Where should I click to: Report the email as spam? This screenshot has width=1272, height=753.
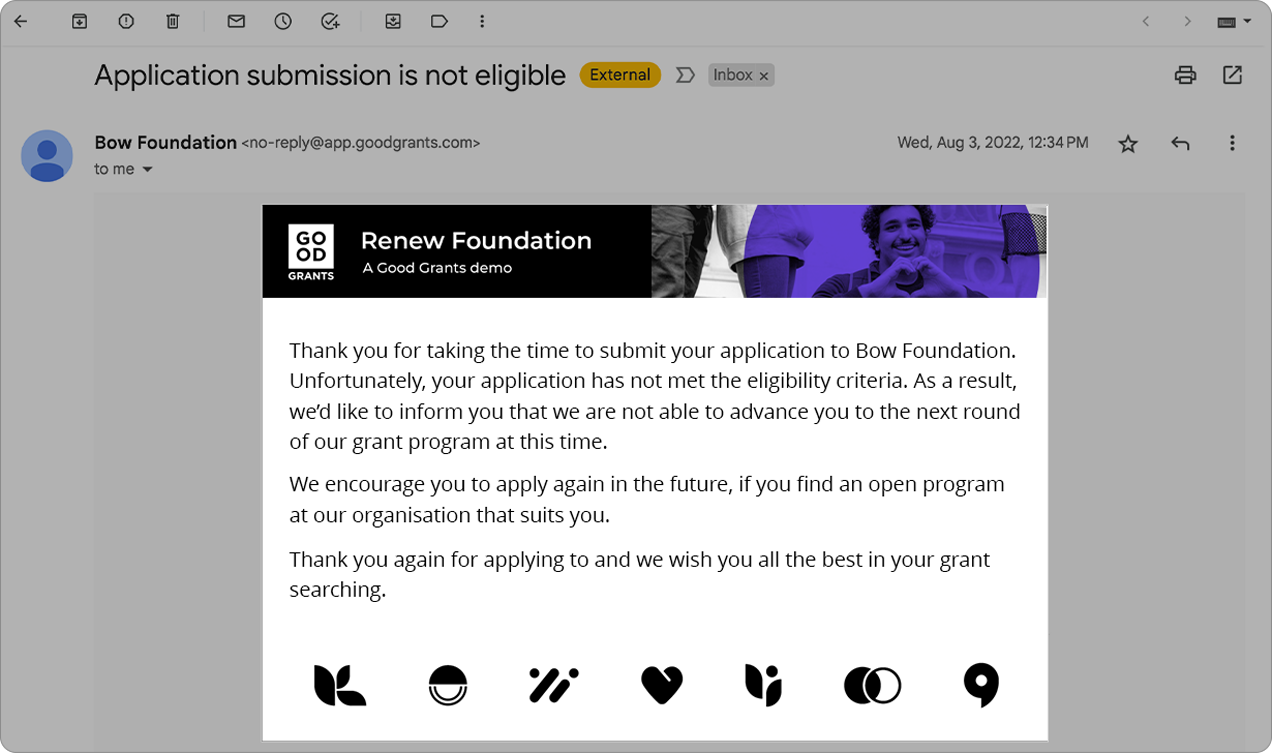click(x=125, y=21)
